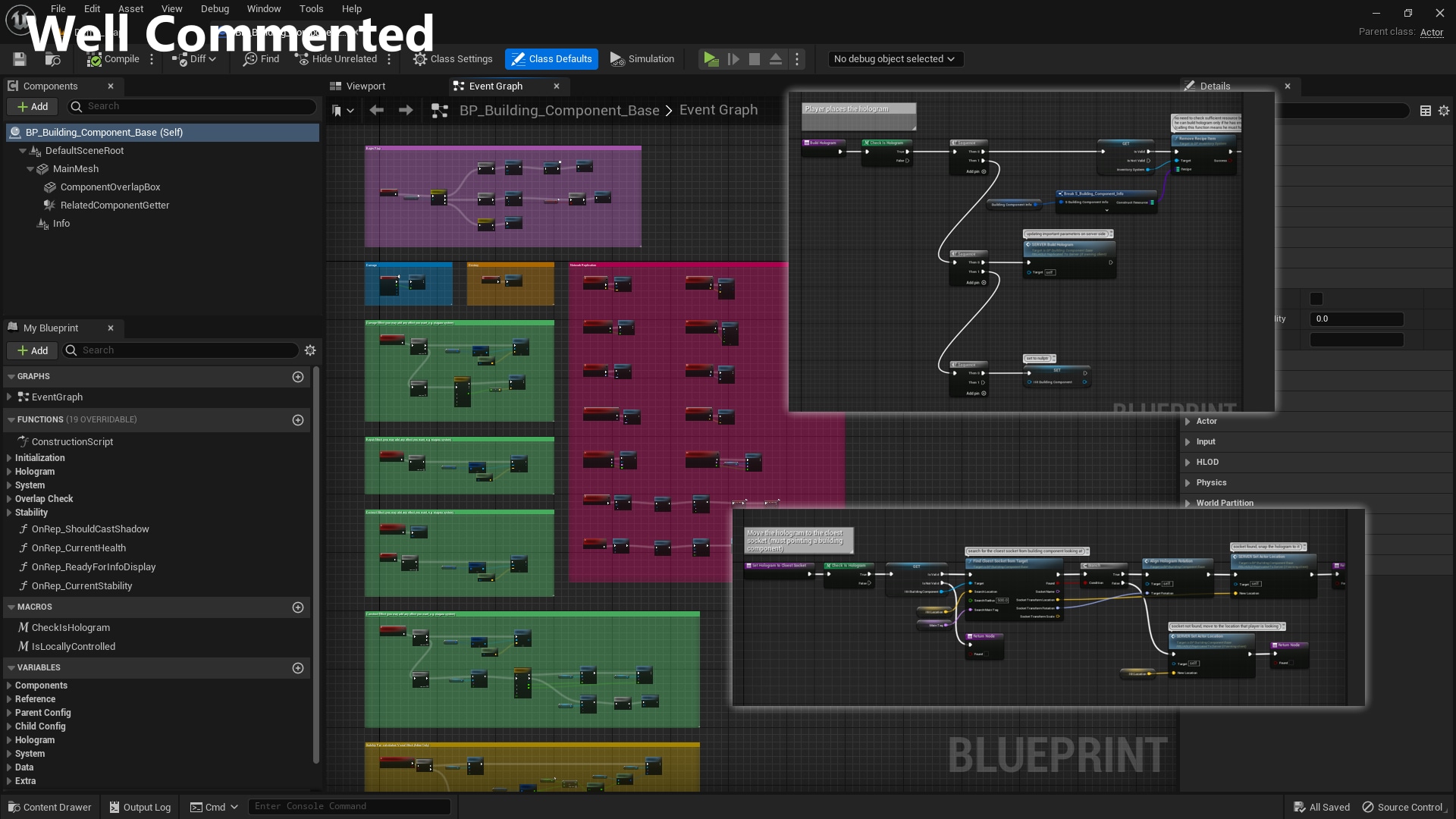Add a new graph with plus icon
Viewport: 1456px width, 819px height.
pyautogui.click(x=298, y=377)
